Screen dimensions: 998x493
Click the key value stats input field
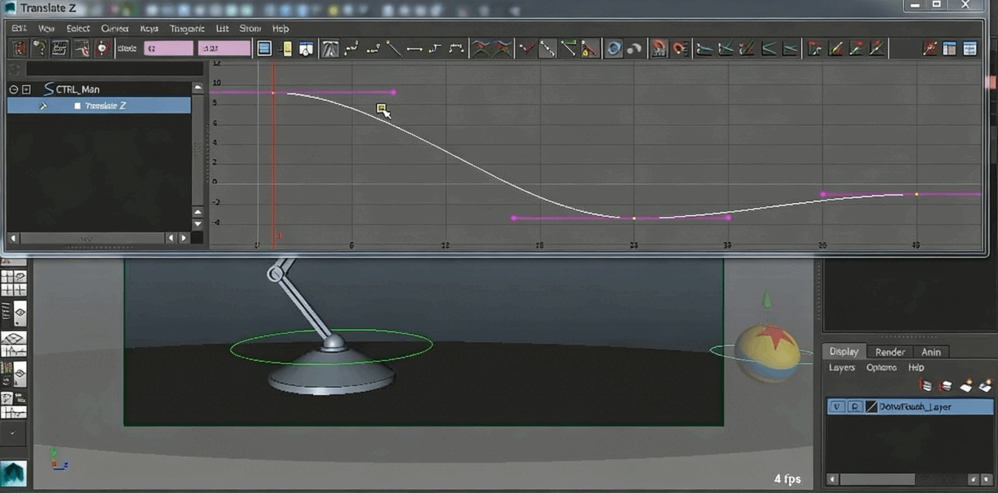tap(223, 48)
